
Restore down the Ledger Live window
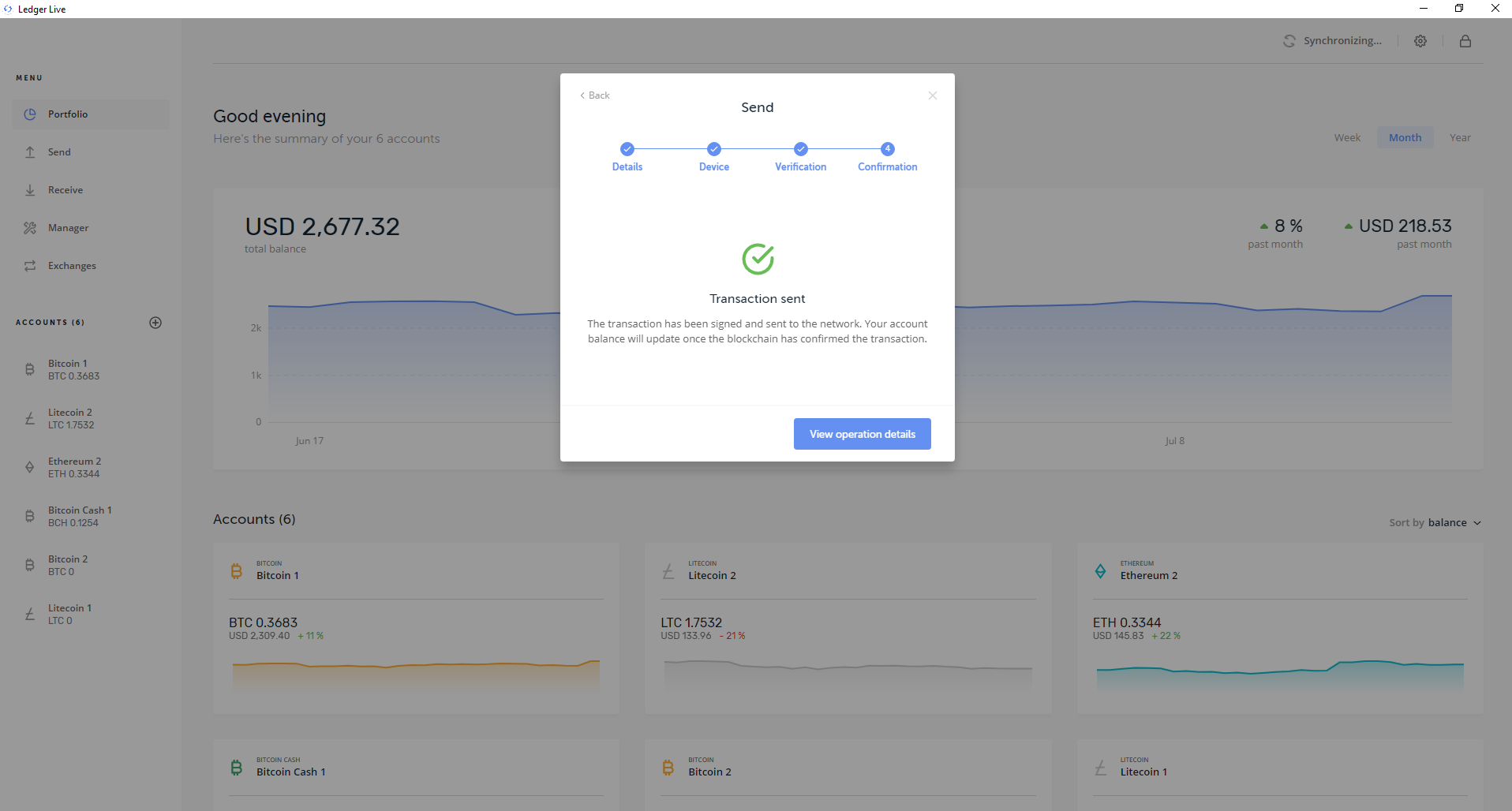coord(1459,9)
